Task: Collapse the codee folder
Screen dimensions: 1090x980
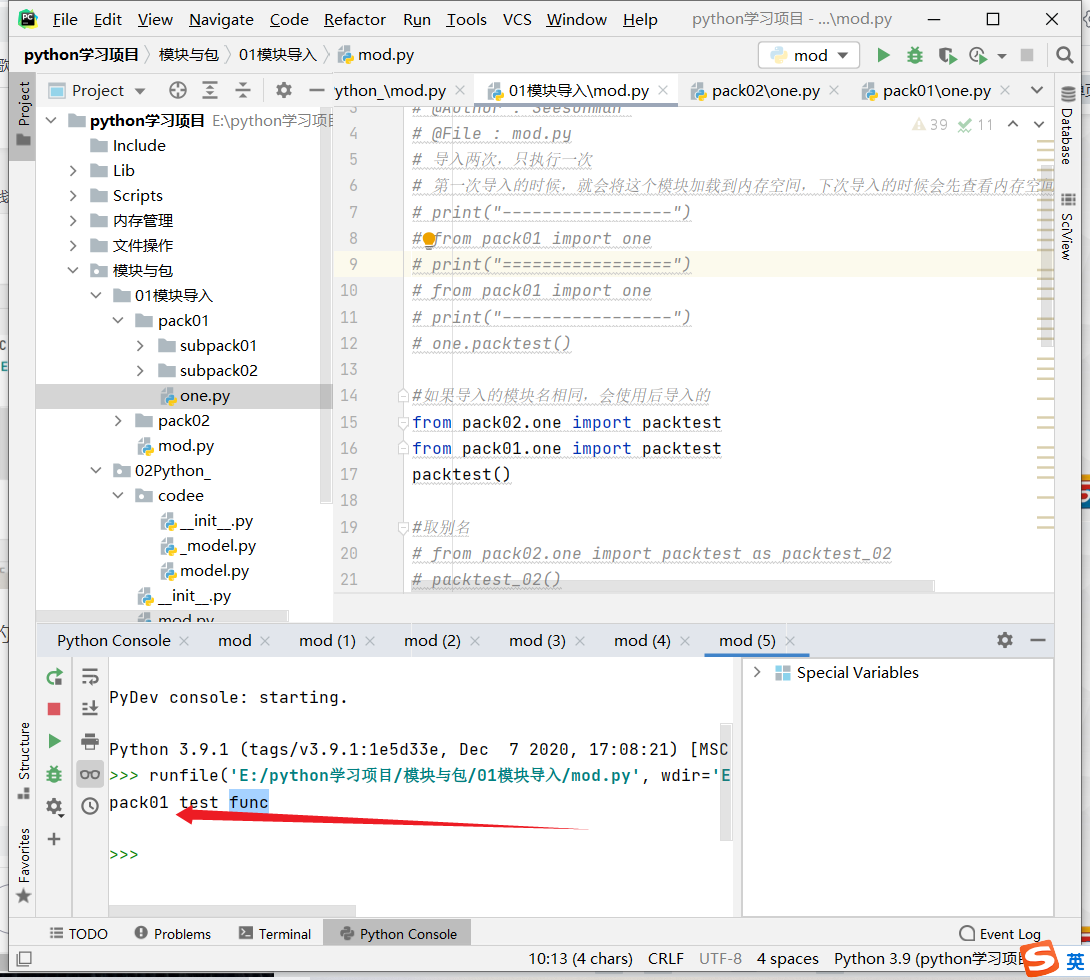Action: pos(117,496)
